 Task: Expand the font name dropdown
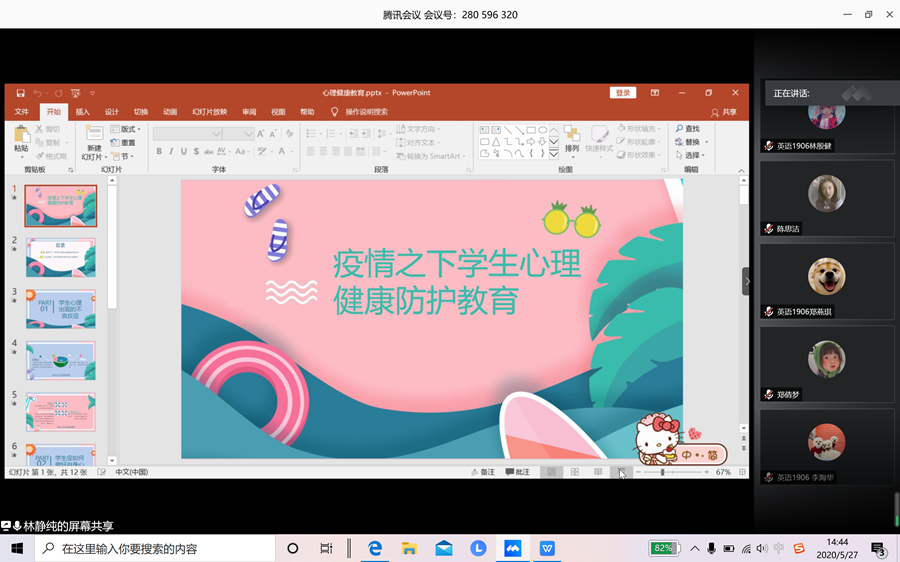click(x=216, y=134)
